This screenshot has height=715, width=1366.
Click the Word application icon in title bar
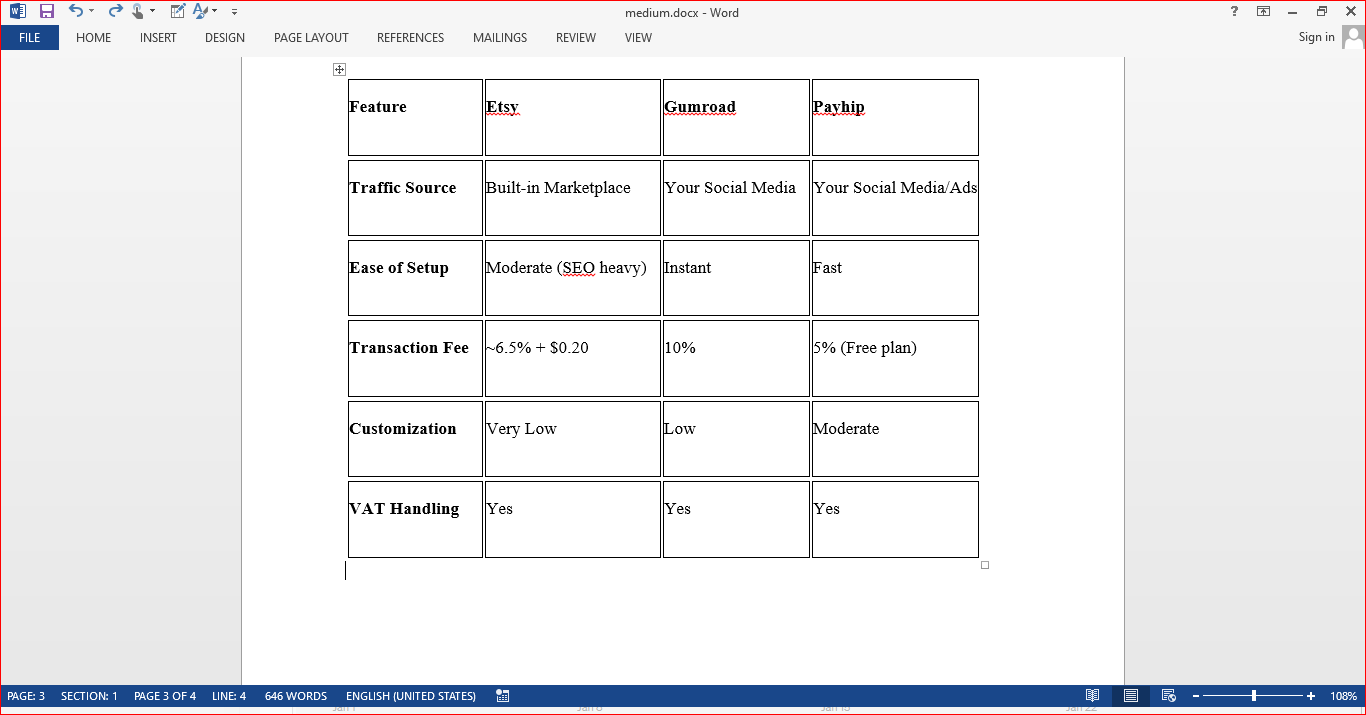(x=18, y=11)
